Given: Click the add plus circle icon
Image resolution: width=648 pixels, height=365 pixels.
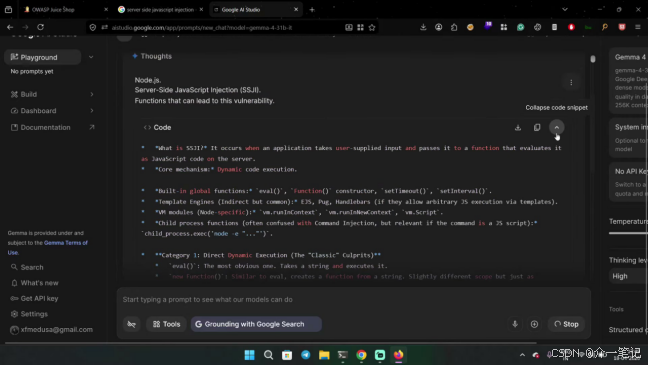Looking at the screenshot, I should pos(534,324).
